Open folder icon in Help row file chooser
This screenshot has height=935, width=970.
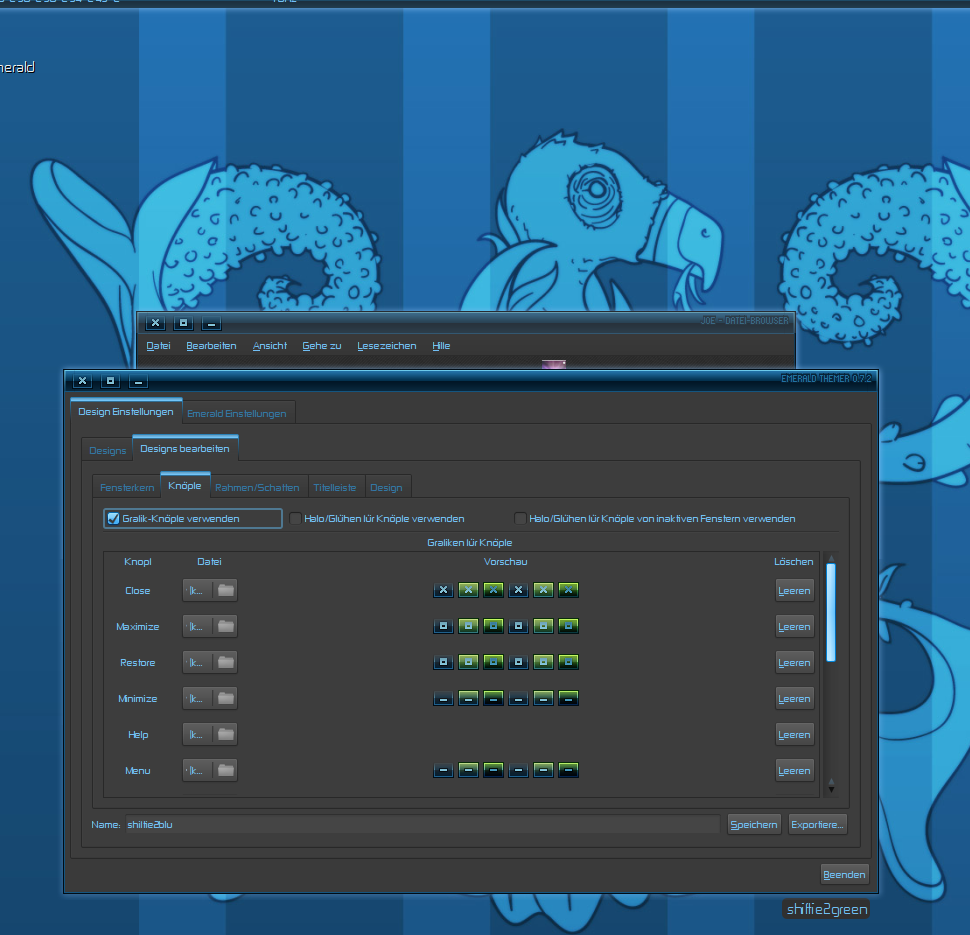[x=226, y=734]
